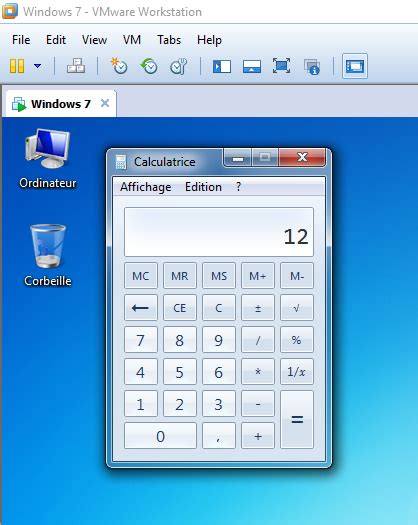This screenshot has width=418, height=525.
Task: Click the MS memory store button
Action: (219, 276)
